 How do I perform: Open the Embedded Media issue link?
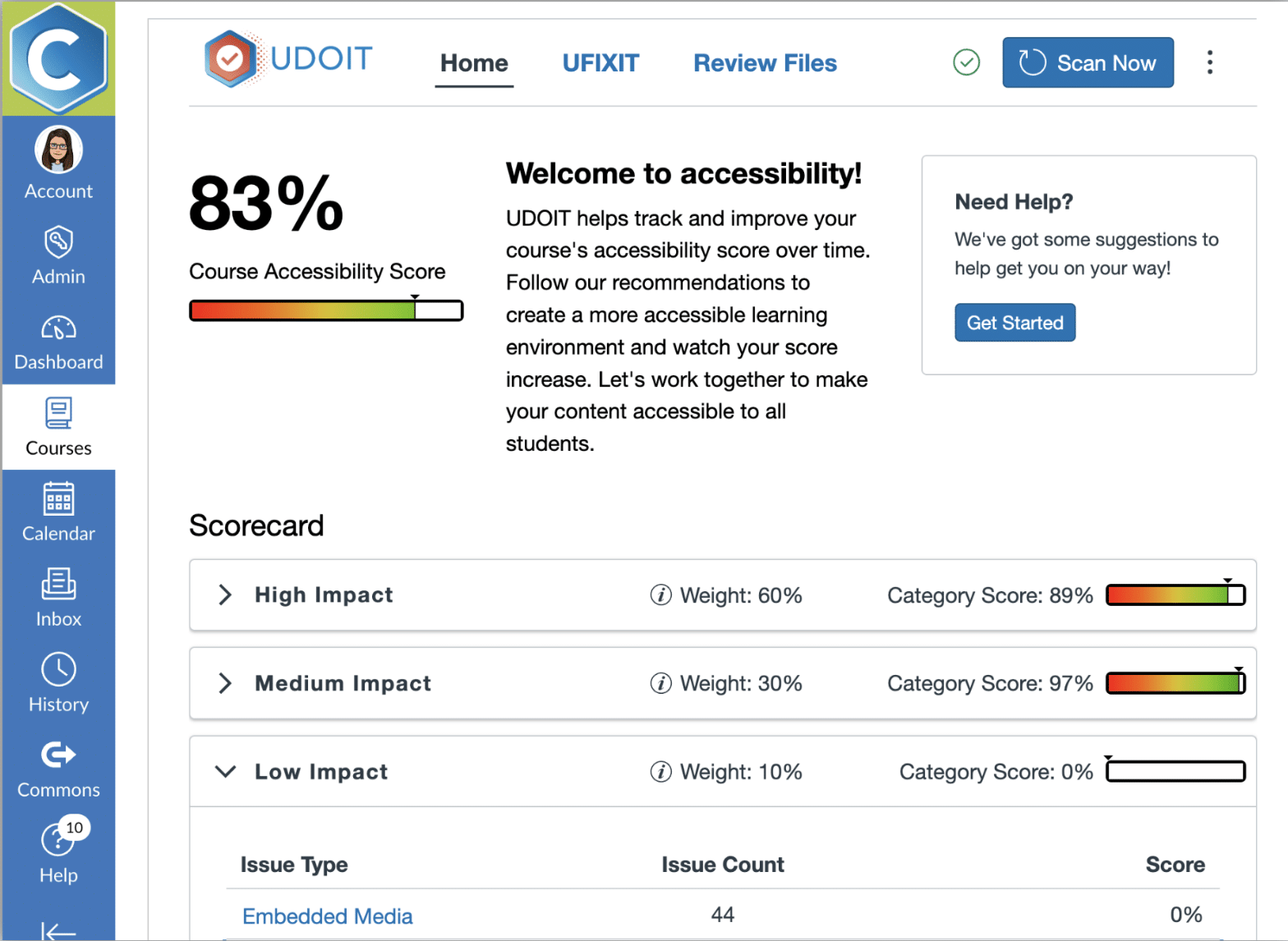click(327, 916)
